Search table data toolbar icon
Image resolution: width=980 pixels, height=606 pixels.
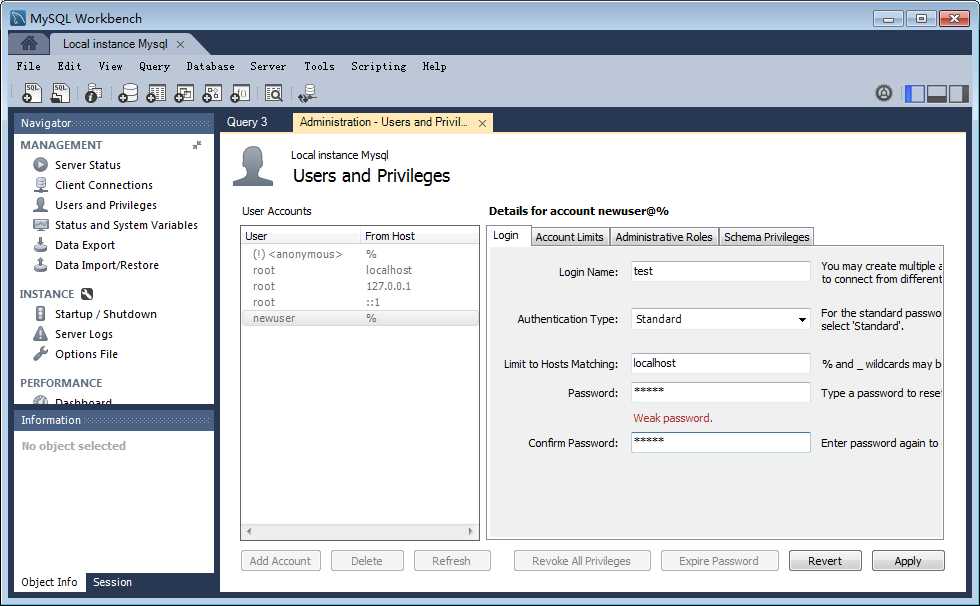[x=273, y=93]
